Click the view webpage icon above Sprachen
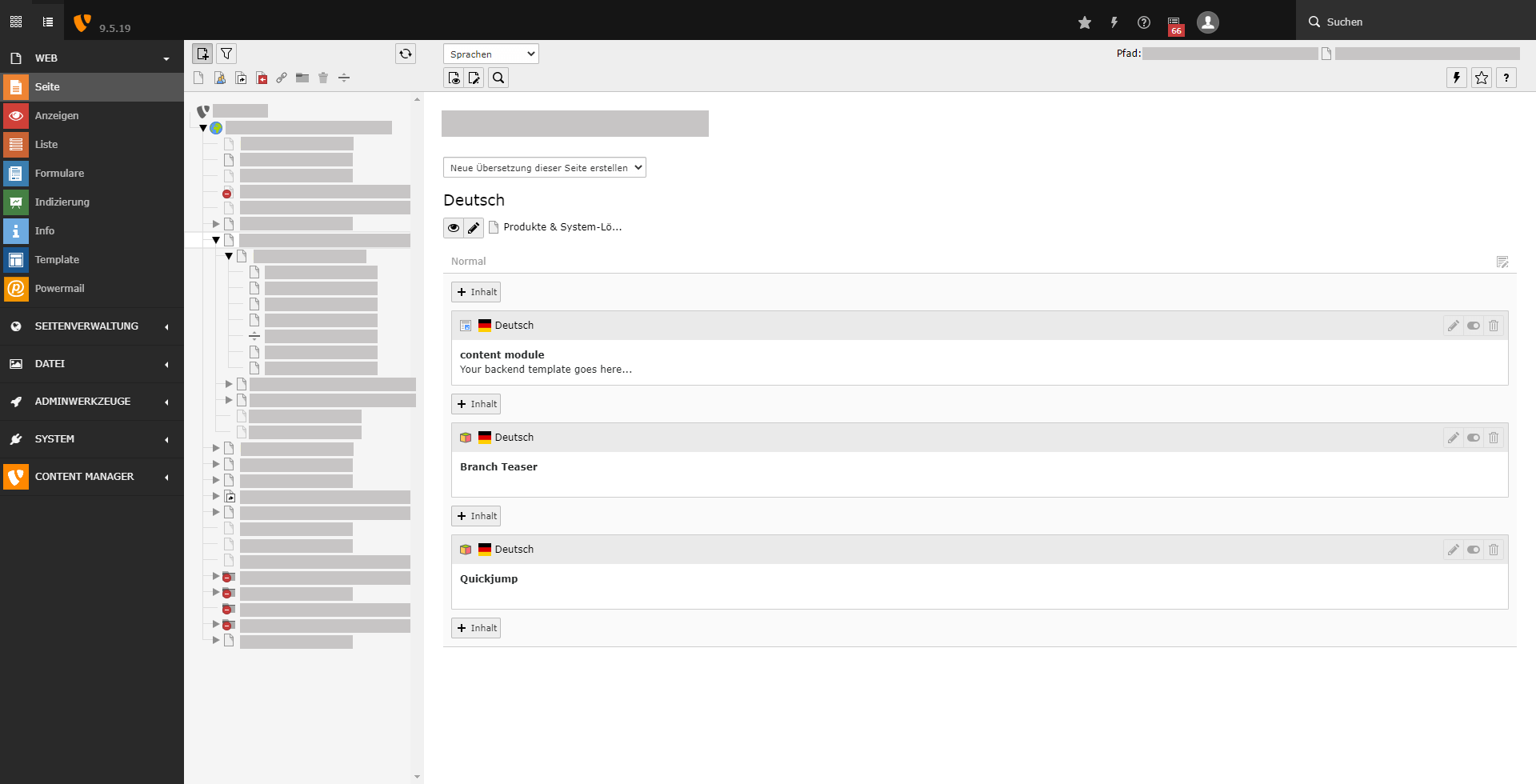Viewport: 1536px width, 784px height. click(x=454, y=78)
